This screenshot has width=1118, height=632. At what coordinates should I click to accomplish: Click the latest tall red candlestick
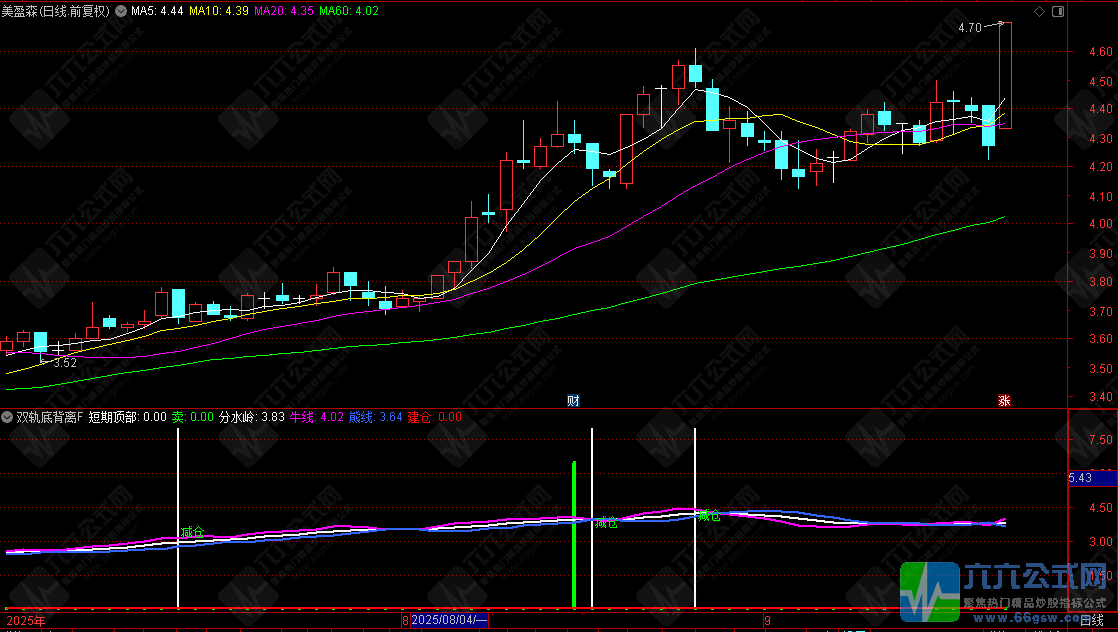click(1005, 75)
